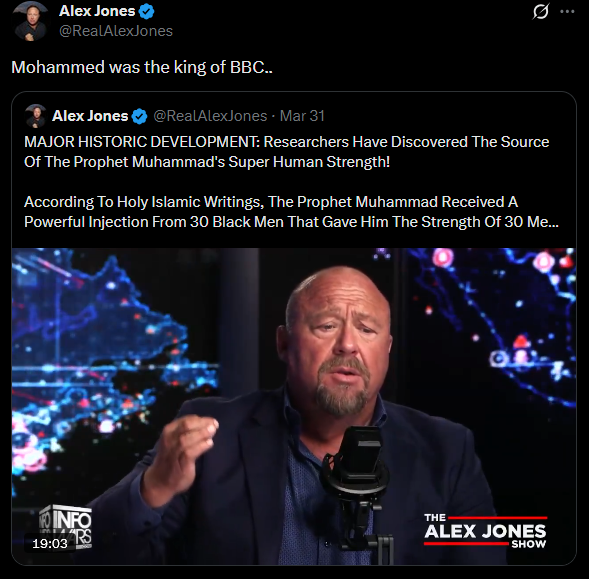Open the top @RealAlexJones handle
This screenshot has width=589, height=579.
[116, 31]
